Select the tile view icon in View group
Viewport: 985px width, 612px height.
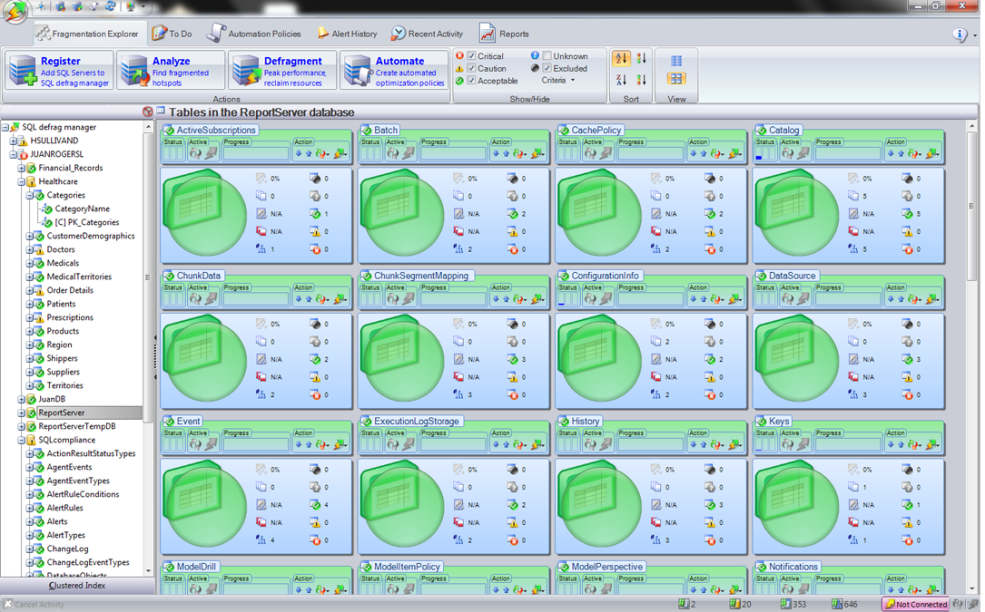pos(676,78)
